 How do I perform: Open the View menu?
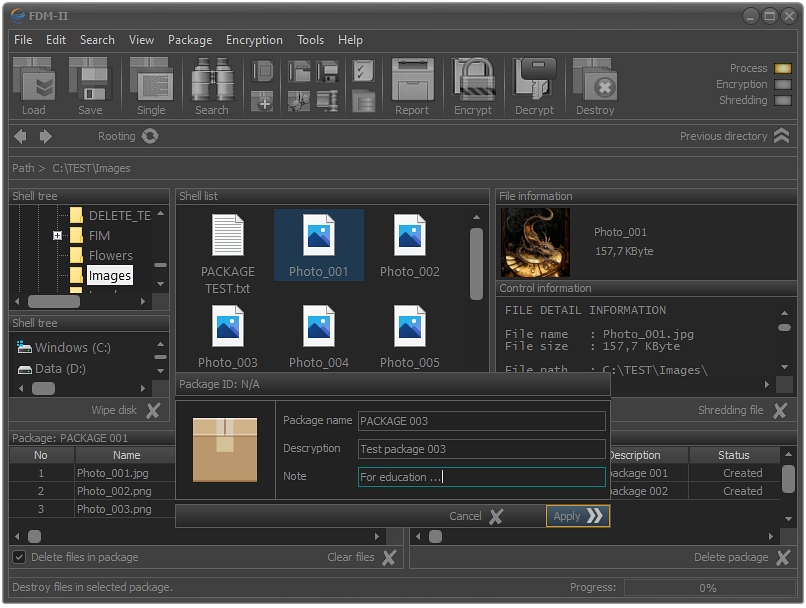(141, 40)
